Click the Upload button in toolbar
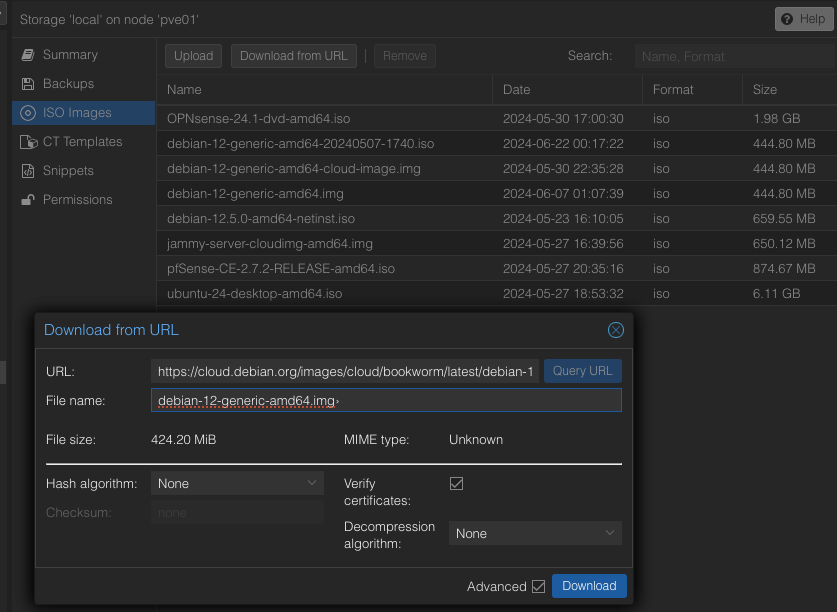The image size is (837, 612). coord(193,56)
